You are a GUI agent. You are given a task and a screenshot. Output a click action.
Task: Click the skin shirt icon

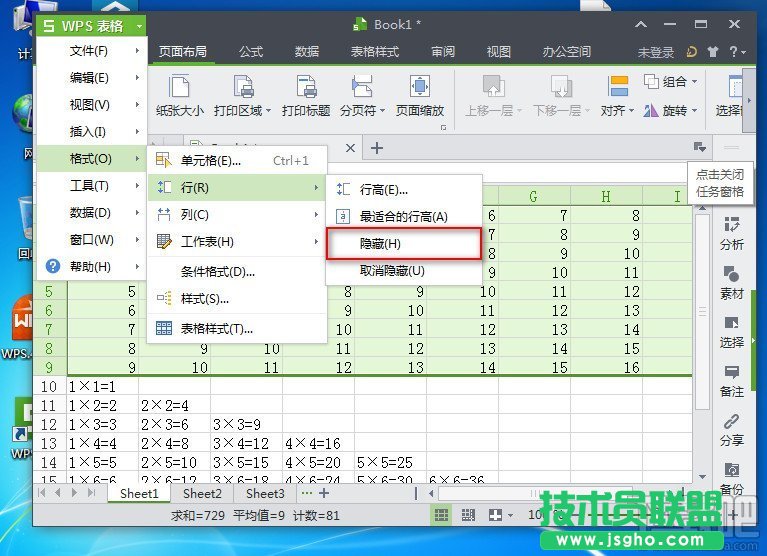click(x=713, y=51)
